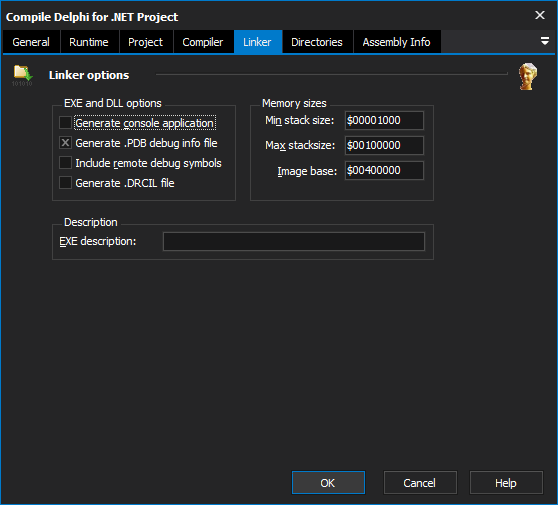
Task: Edit the Image base value
Action: pos(384,170)
